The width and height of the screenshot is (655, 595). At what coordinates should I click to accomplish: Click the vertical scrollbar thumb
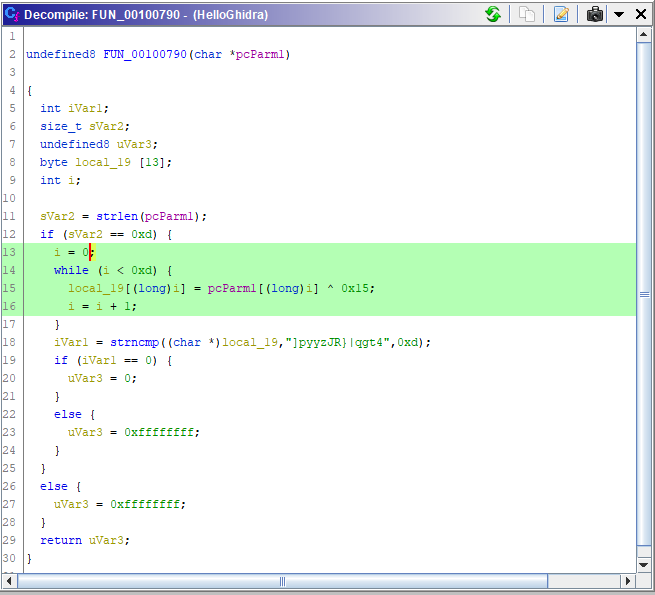644,294
